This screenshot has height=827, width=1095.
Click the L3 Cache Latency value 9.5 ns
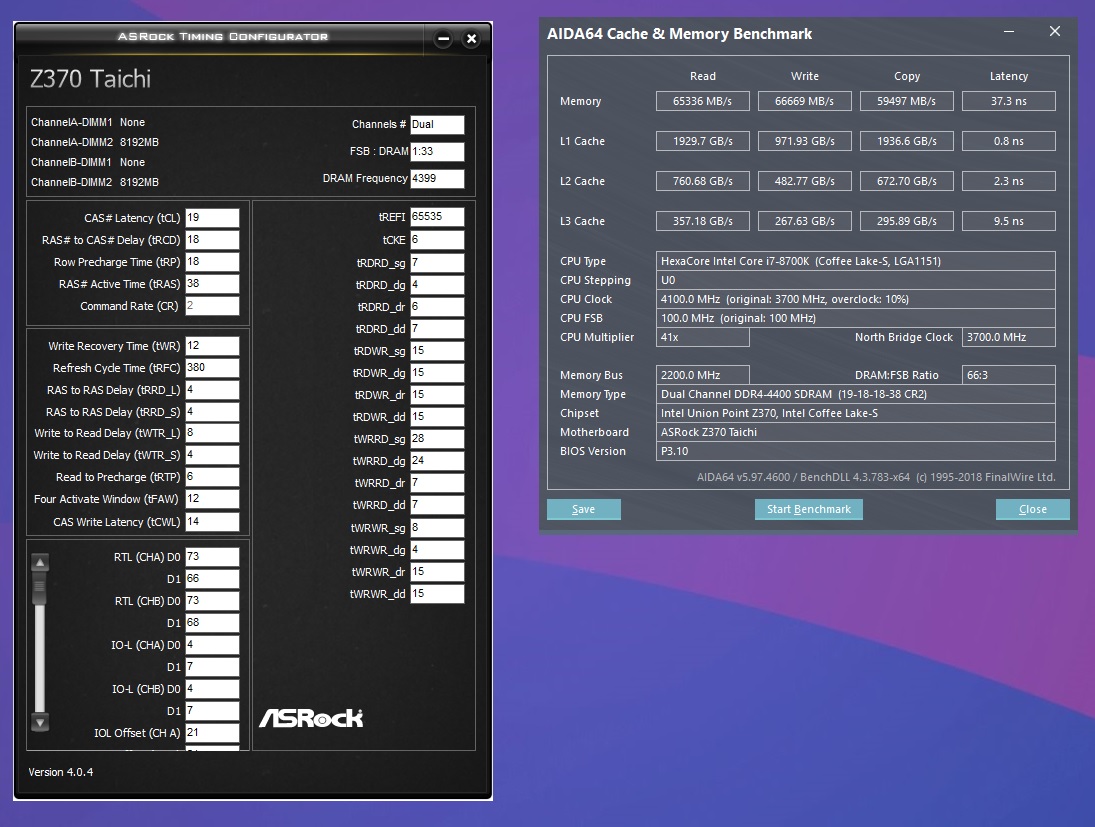pos(1008,221)
